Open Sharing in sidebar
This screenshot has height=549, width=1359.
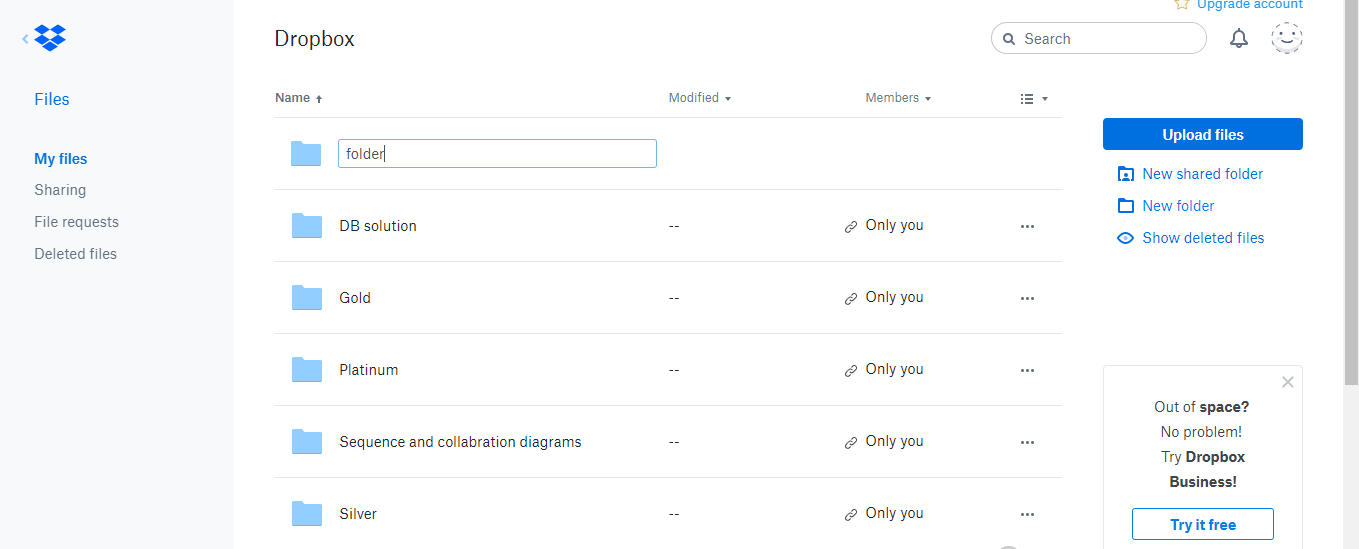coord(60,190)
